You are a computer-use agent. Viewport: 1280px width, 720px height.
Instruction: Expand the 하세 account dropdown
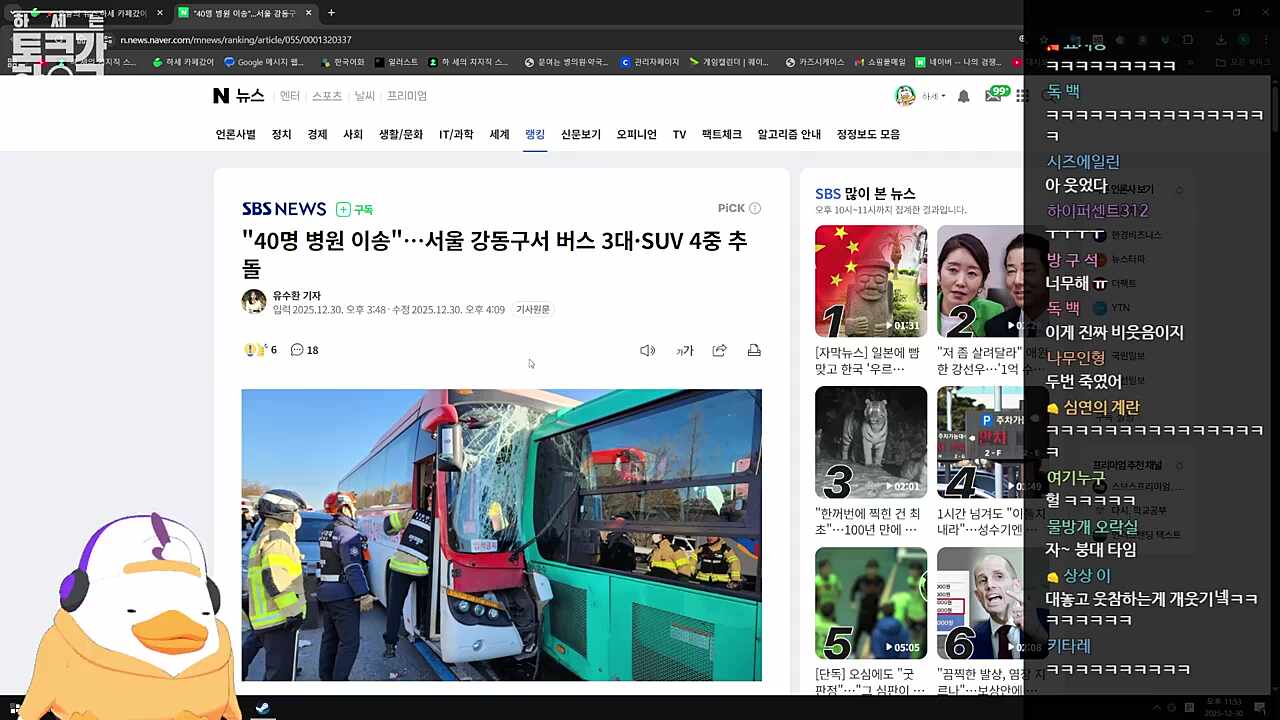pos(934,96)
